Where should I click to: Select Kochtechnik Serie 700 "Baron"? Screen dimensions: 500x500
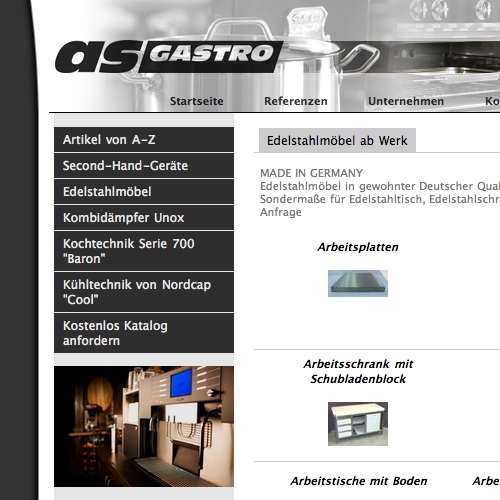coord(144,251)
